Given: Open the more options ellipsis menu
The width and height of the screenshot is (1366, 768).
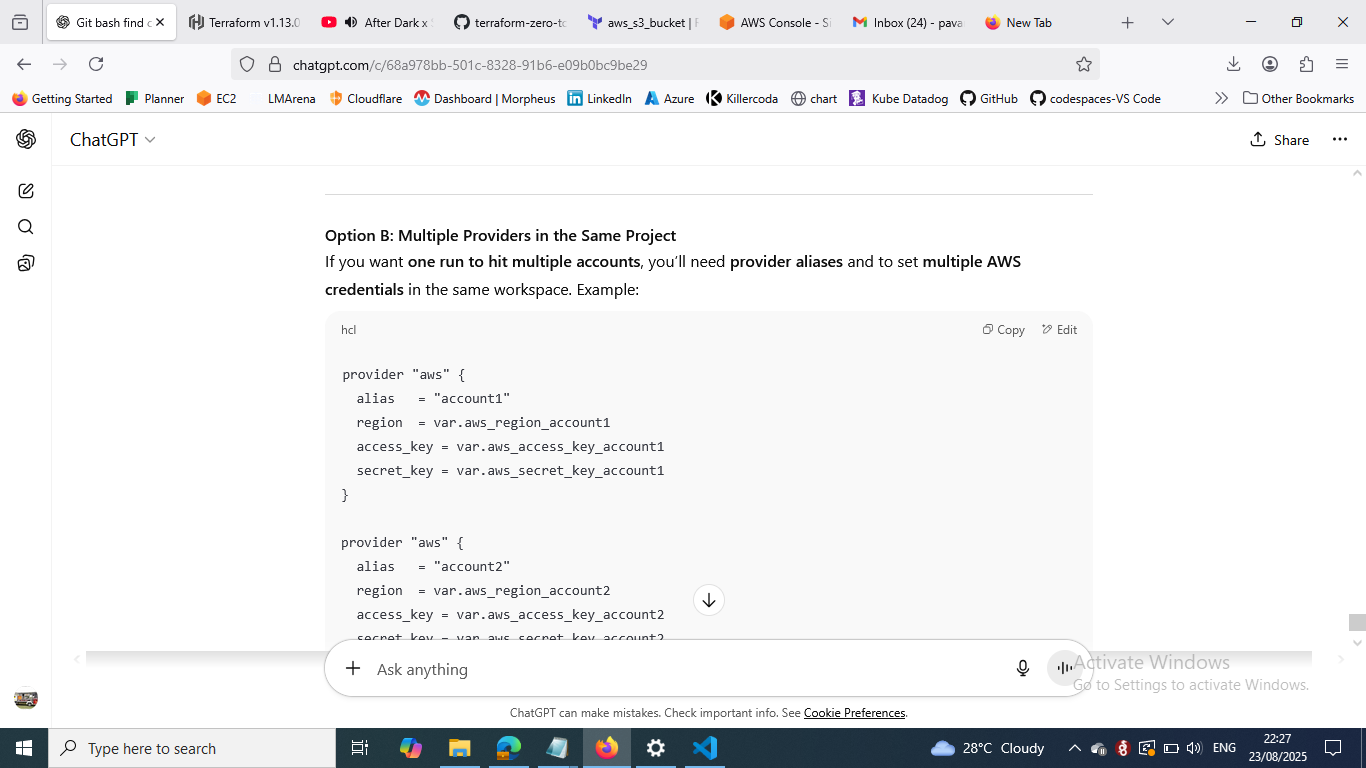Looking at the screenshot, I should [1340, 140].
